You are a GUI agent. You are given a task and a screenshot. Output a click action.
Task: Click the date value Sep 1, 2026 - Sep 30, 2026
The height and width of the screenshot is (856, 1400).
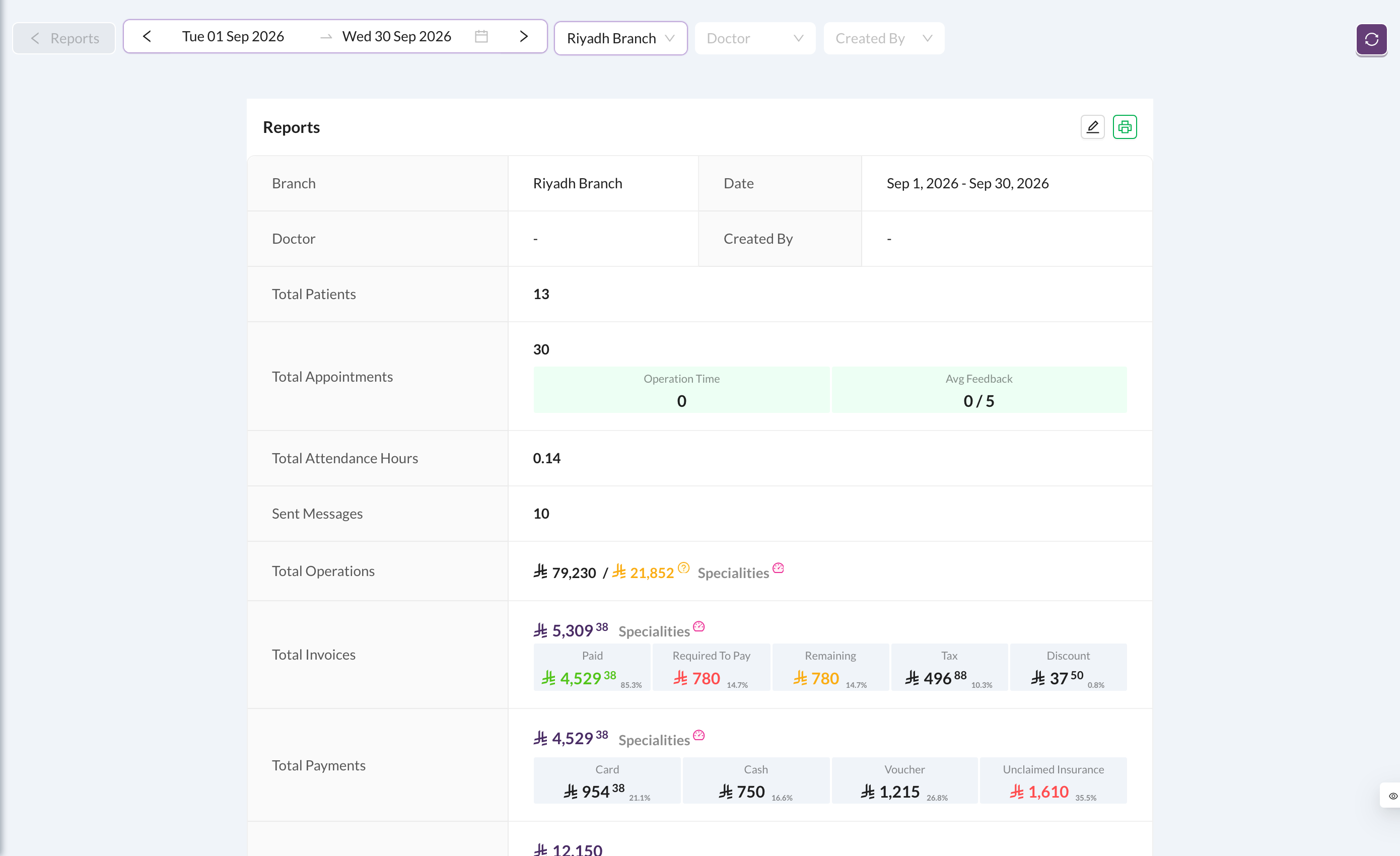coord(967,183)
